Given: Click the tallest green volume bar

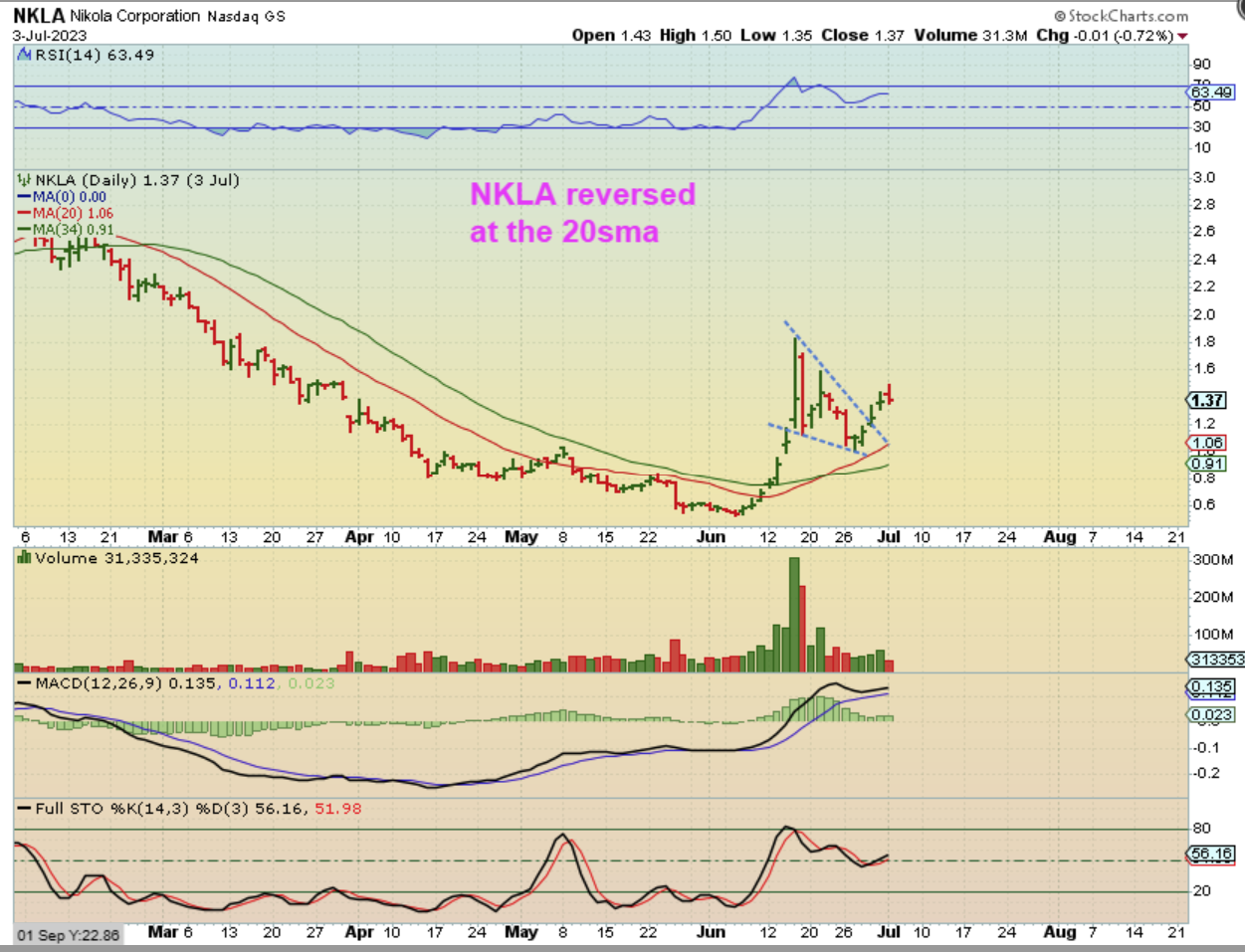Looking at the screenshot, I should pos(794,615).
